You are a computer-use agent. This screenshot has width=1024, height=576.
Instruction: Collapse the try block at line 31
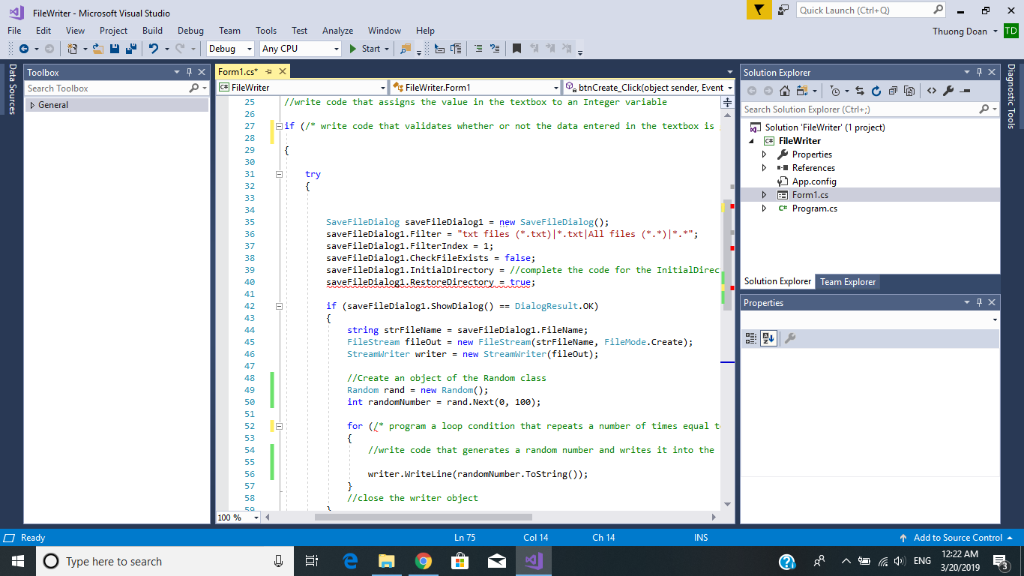click(x=279, y=174)
